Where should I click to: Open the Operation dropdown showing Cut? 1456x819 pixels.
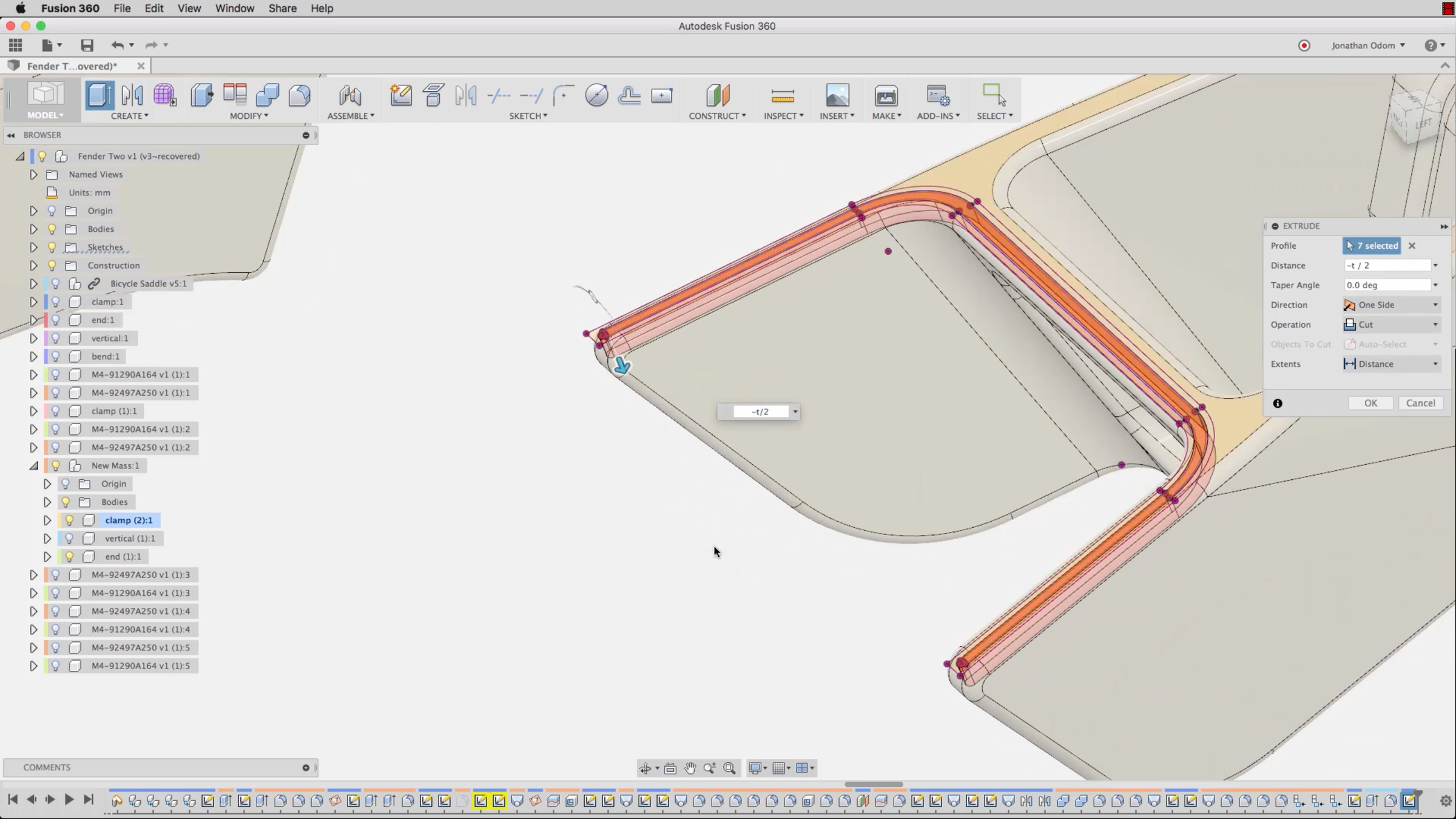click(x=1392, y=325)
